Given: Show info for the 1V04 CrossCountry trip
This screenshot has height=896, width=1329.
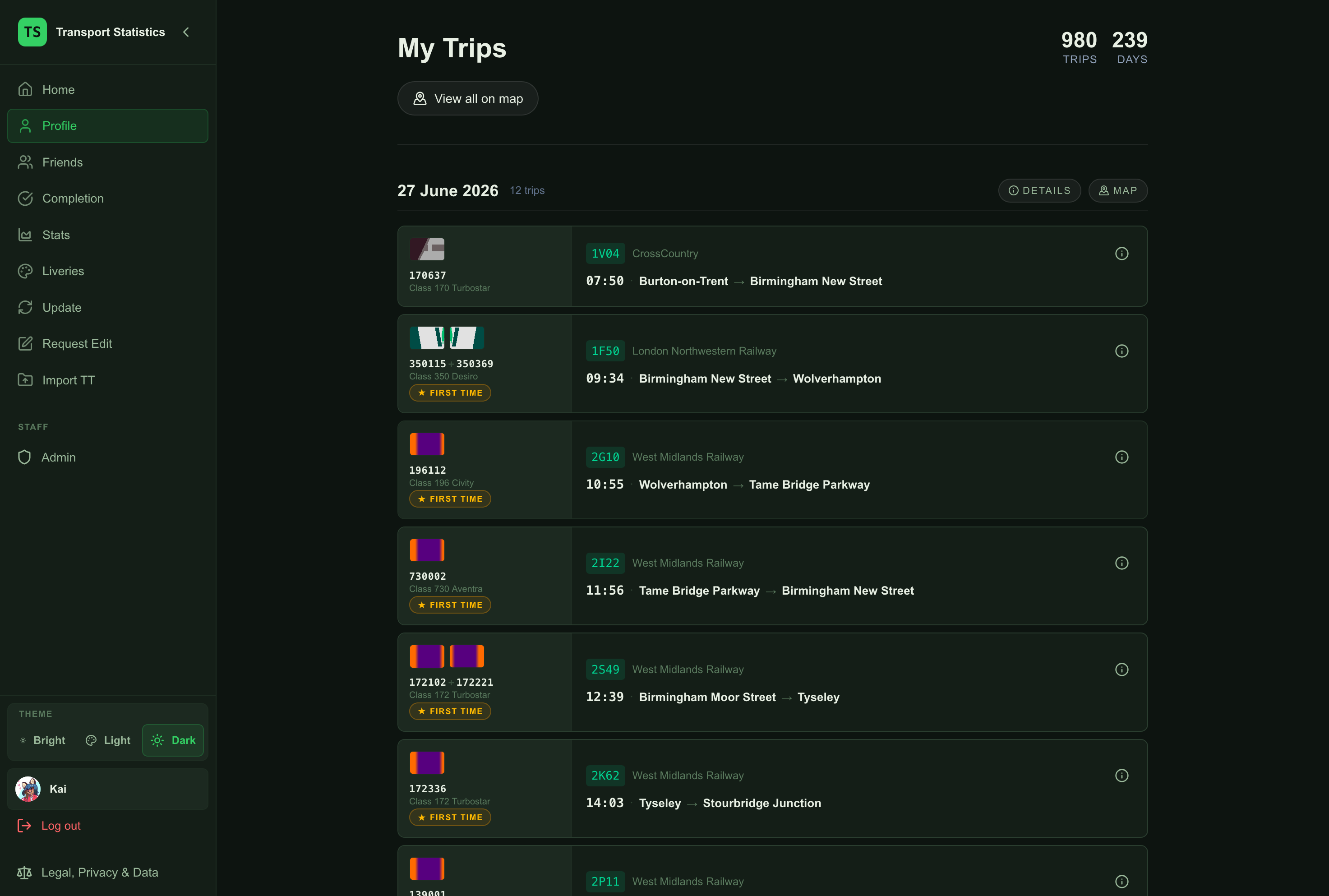Looking at the screenshot, I should pyautogui.click(x=1121, y=253).
